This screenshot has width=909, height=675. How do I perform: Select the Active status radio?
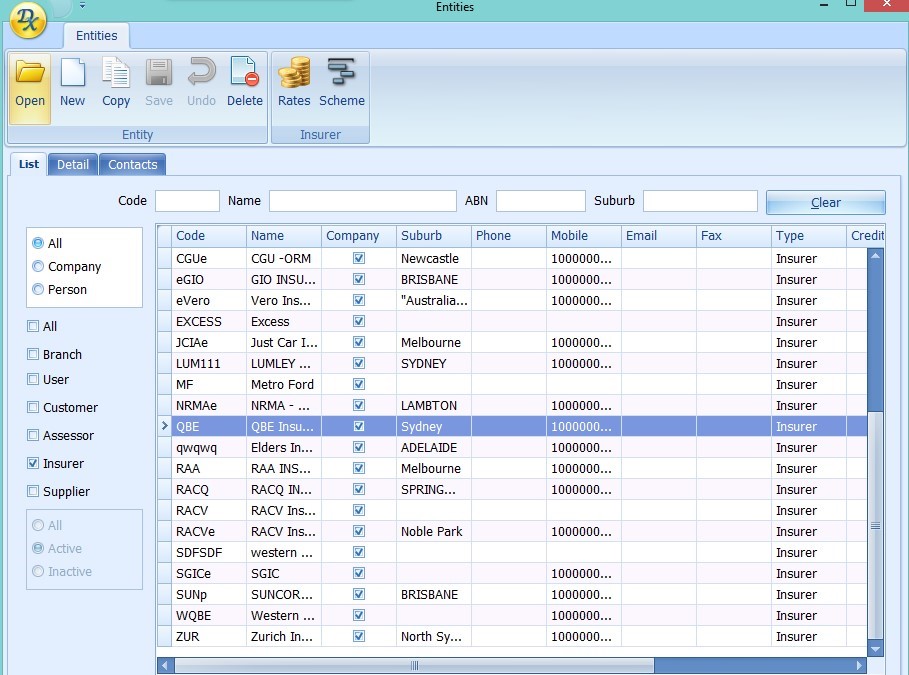coord(38,548)
